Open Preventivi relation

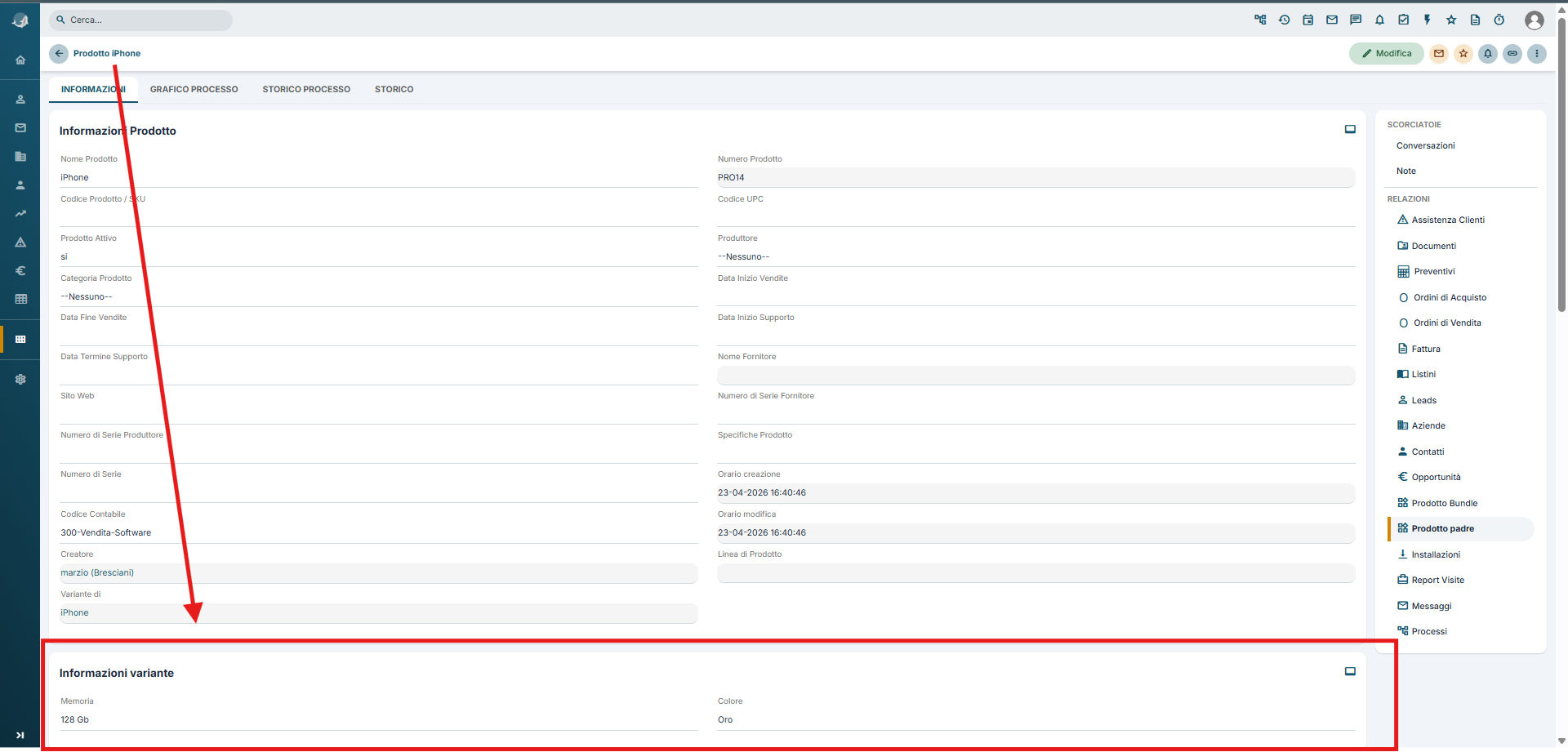tap(1426, 271)
